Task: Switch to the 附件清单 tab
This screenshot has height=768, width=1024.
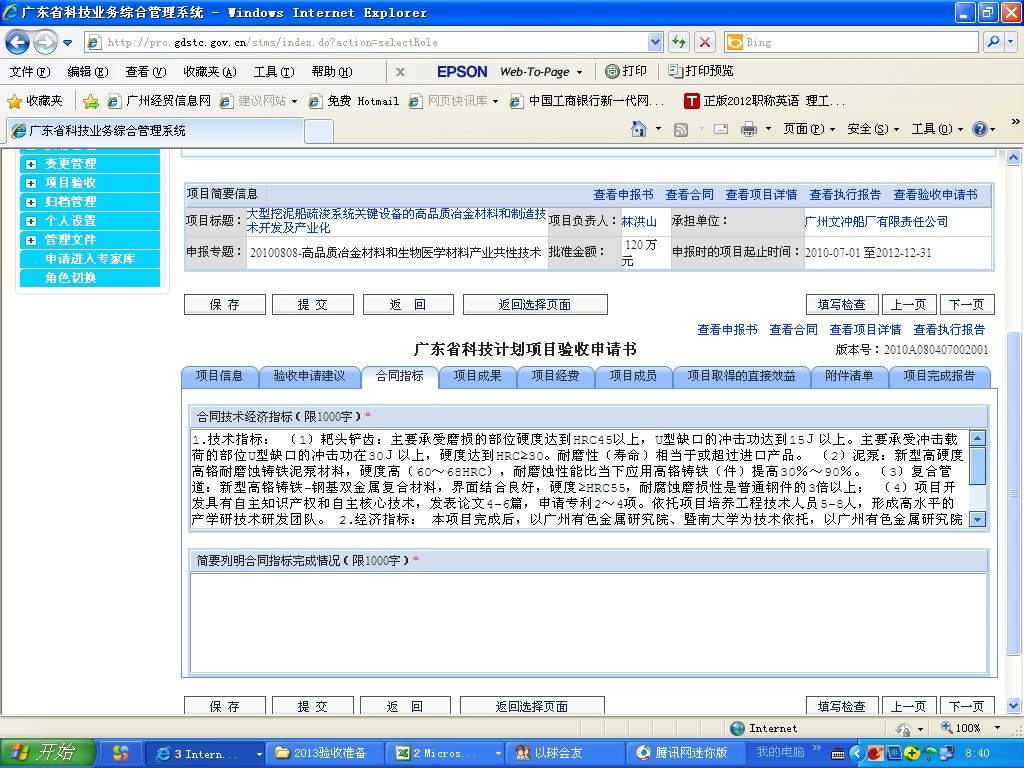Action: (849, 376)
